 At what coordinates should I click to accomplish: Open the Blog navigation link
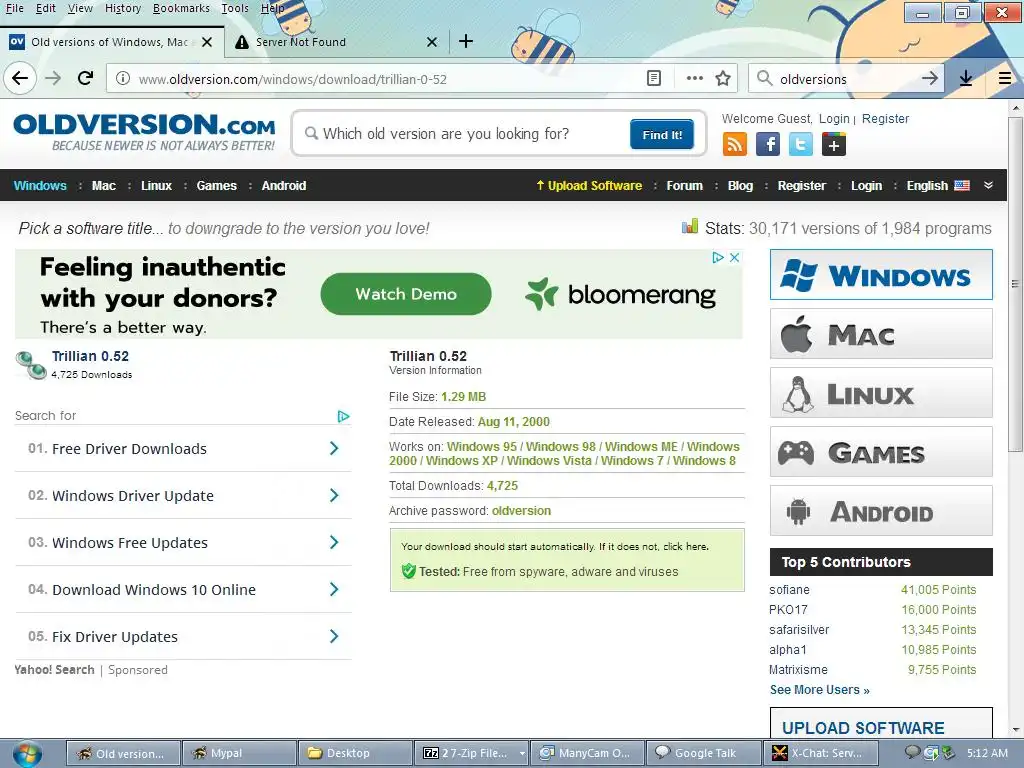coord(740,185)
